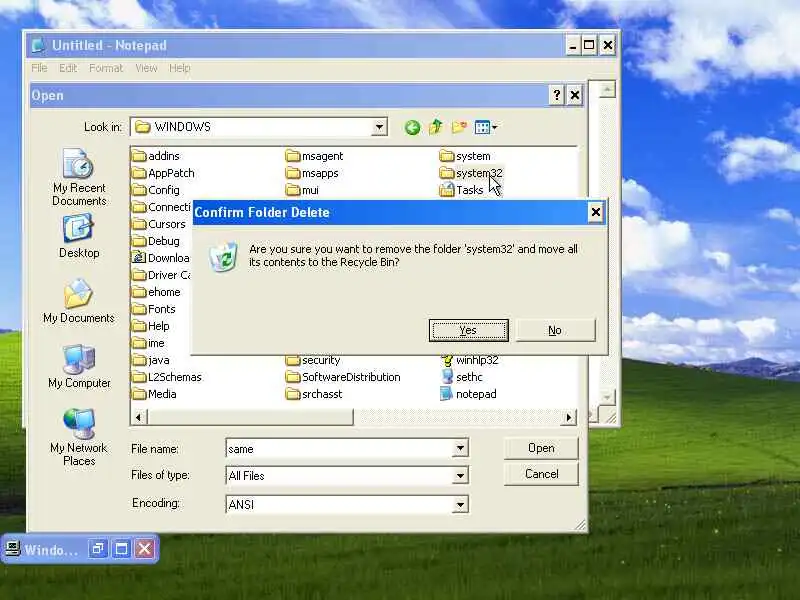800x600 pixels.
Task: Open My Network Places shortcut
Action: click(x=79, y=437)
